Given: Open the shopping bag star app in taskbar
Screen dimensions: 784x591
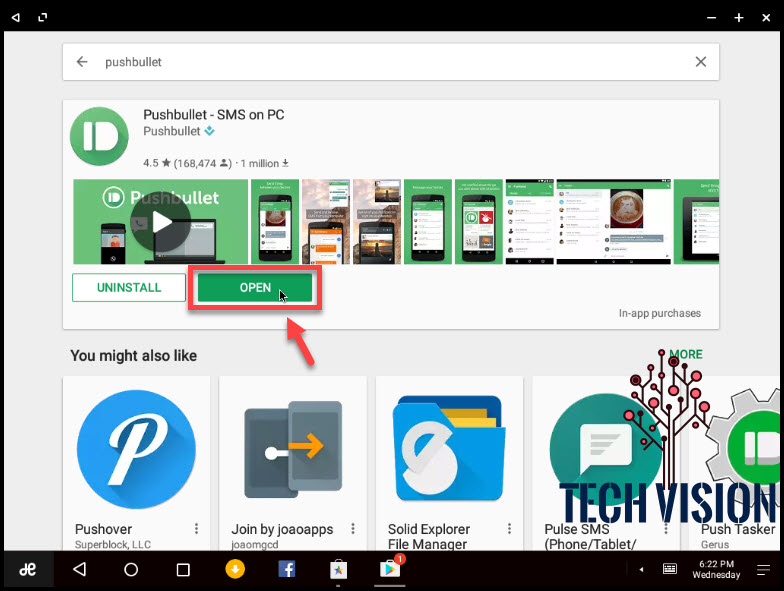Looking at the screenshot, I should point(338,570).
